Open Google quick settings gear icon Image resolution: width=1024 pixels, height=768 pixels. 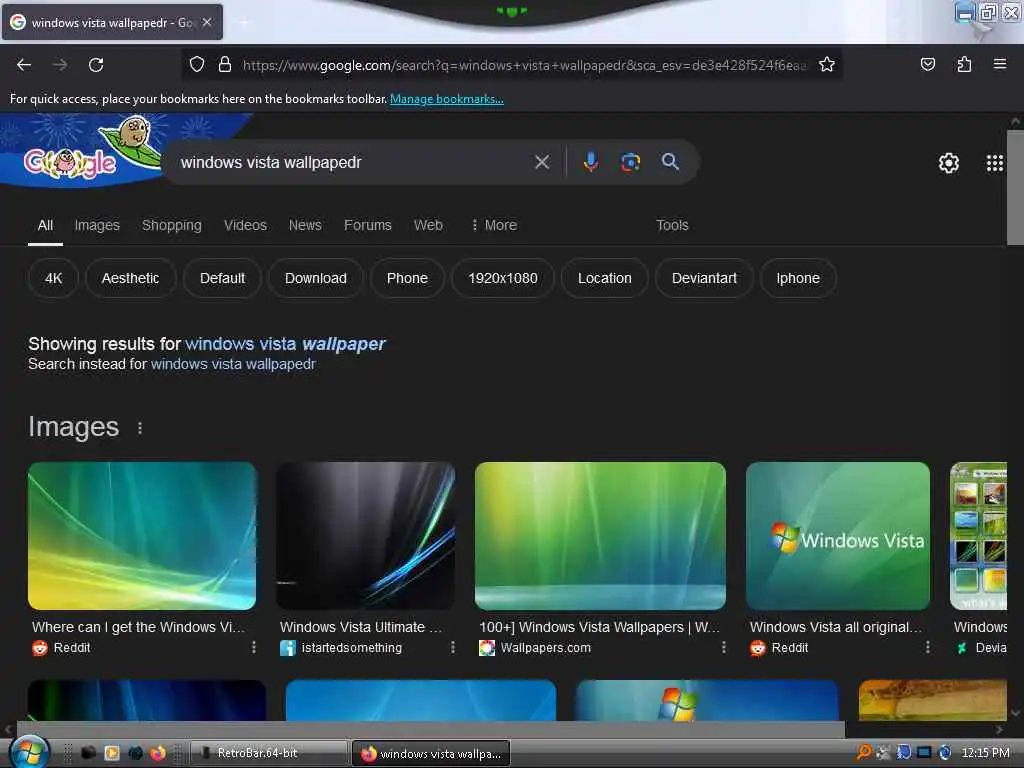[x=948, y=163]
